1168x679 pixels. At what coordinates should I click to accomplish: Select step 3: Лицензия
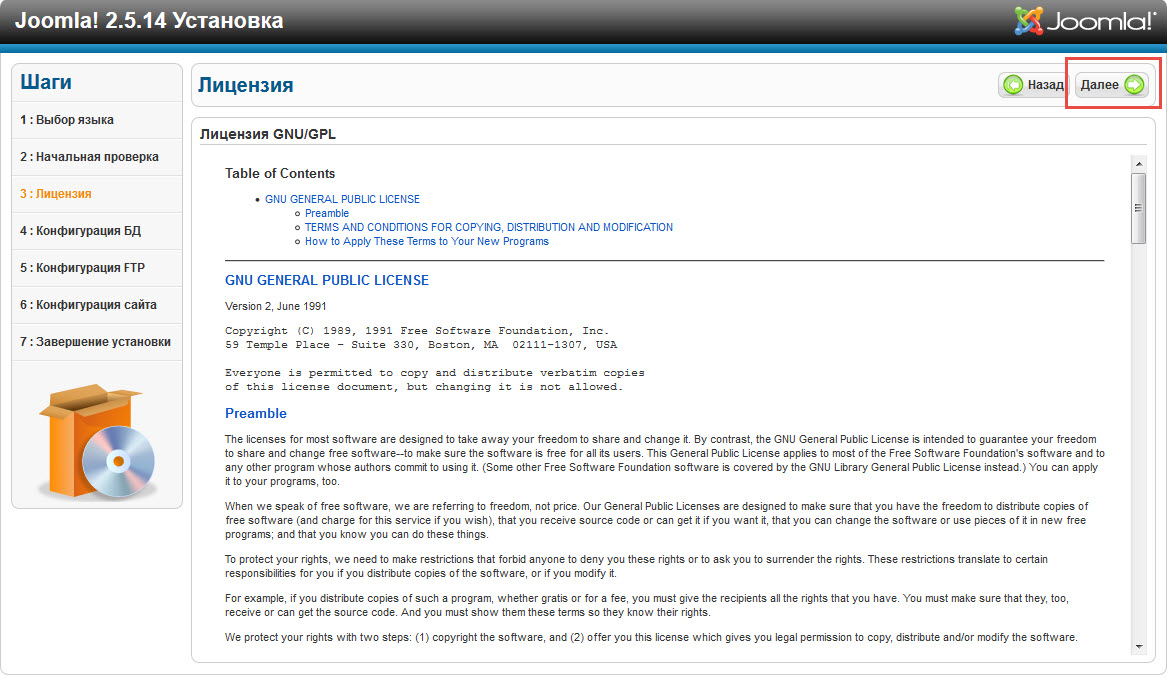pyautogui.click(x=97, y=194)
